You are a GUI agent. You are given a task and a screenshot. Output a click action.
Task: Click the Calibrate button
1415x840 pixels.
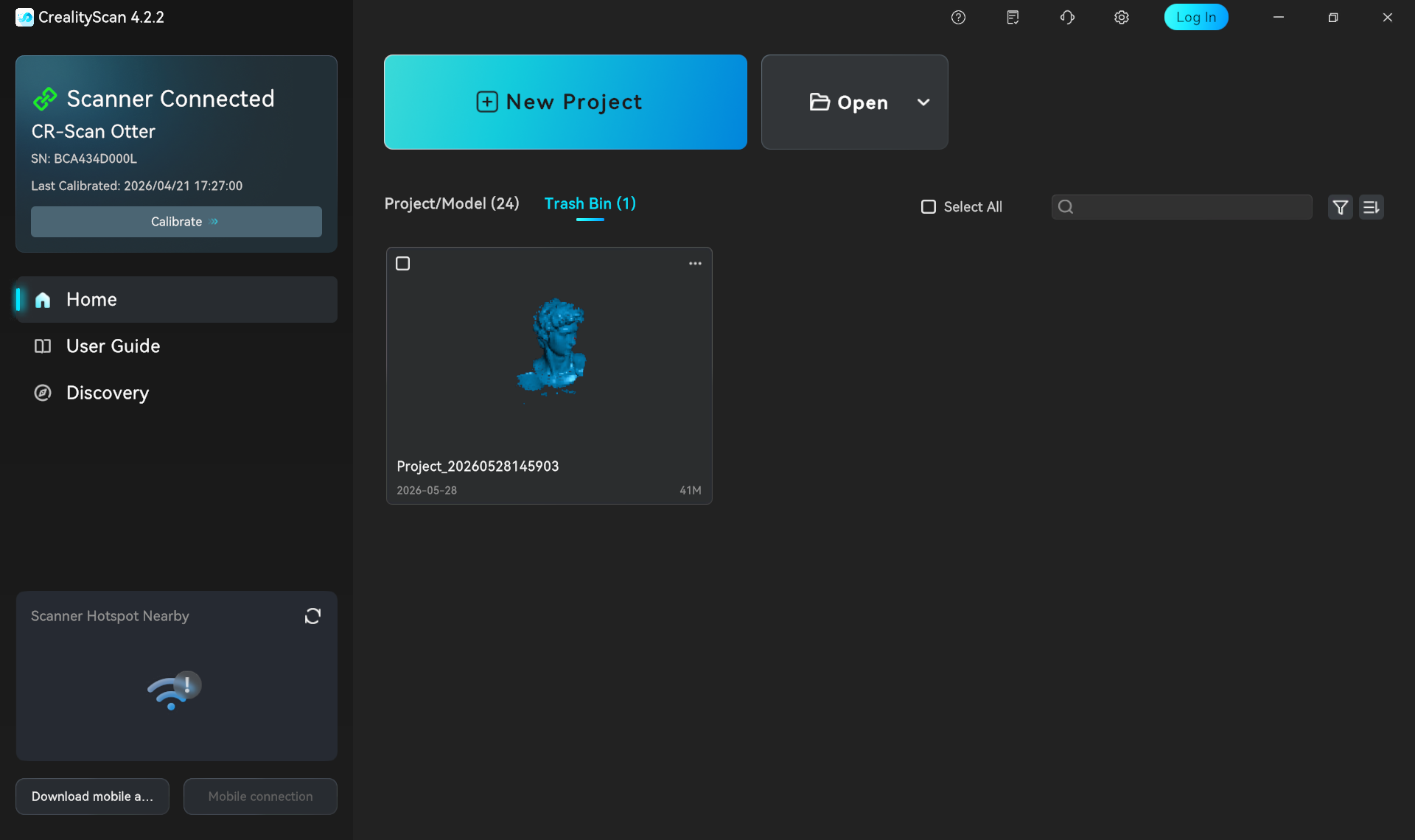coord(176,222)
